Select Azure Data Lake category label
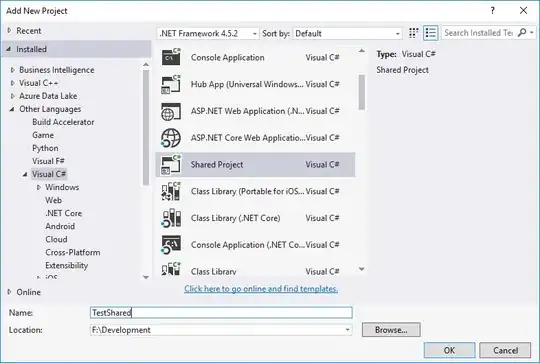The image size is (540, 363). pyautogui.click(x=48, y=96)
